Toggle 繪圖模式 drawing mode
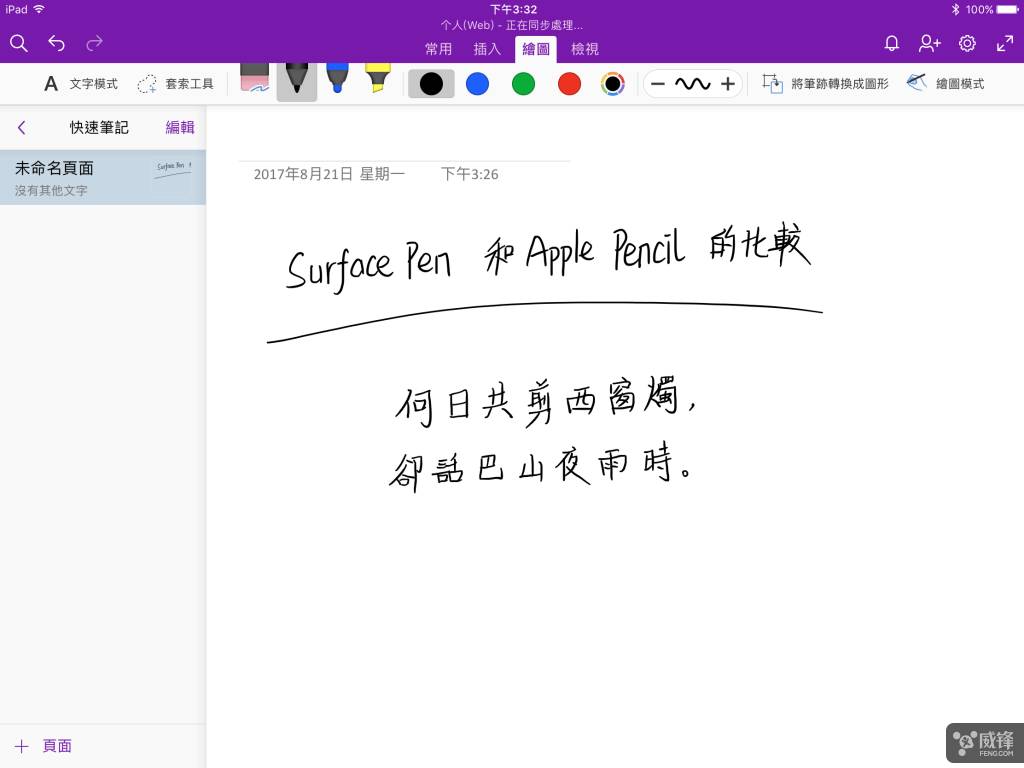This screenshot has width=1024, height=768. click(x=946, y=84)
